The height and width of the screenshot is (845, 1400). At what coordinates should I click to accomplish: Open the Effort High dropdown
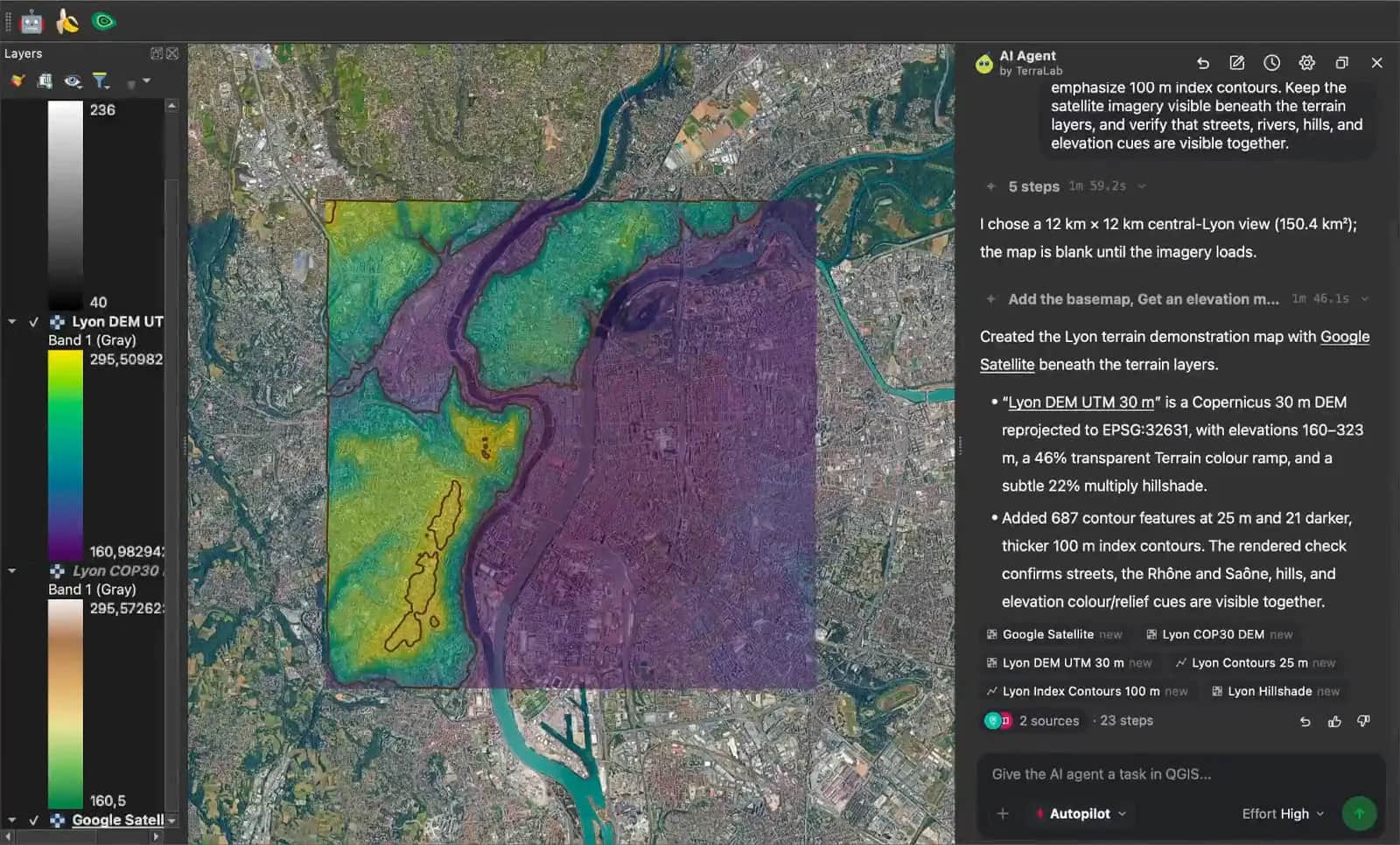(x=1283, y=814)
